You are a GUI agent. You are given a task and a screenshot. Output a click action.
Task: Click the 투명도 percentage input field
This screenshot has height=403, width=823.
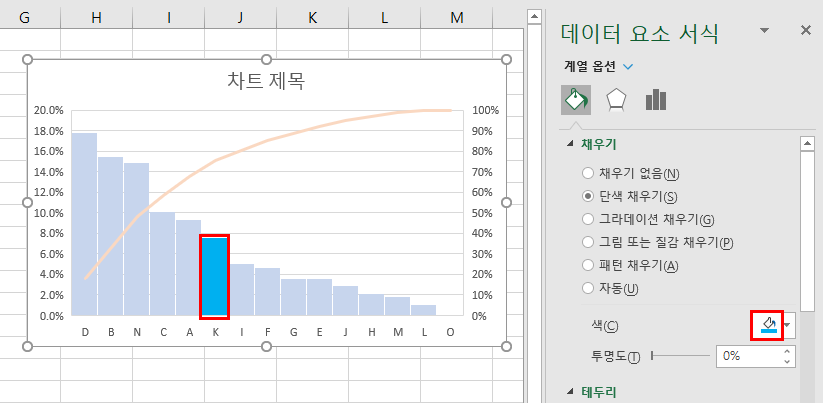coord(748,356)
